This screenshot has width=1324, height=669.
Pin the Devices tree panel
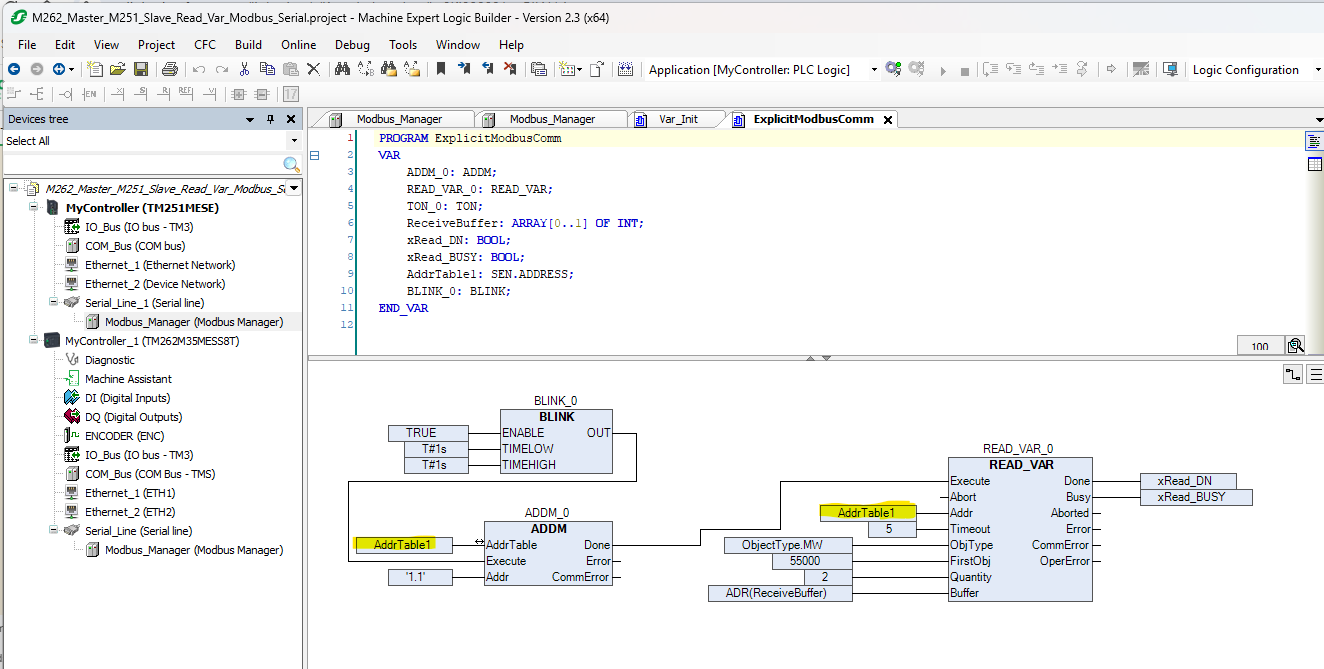tap(270, 119)
